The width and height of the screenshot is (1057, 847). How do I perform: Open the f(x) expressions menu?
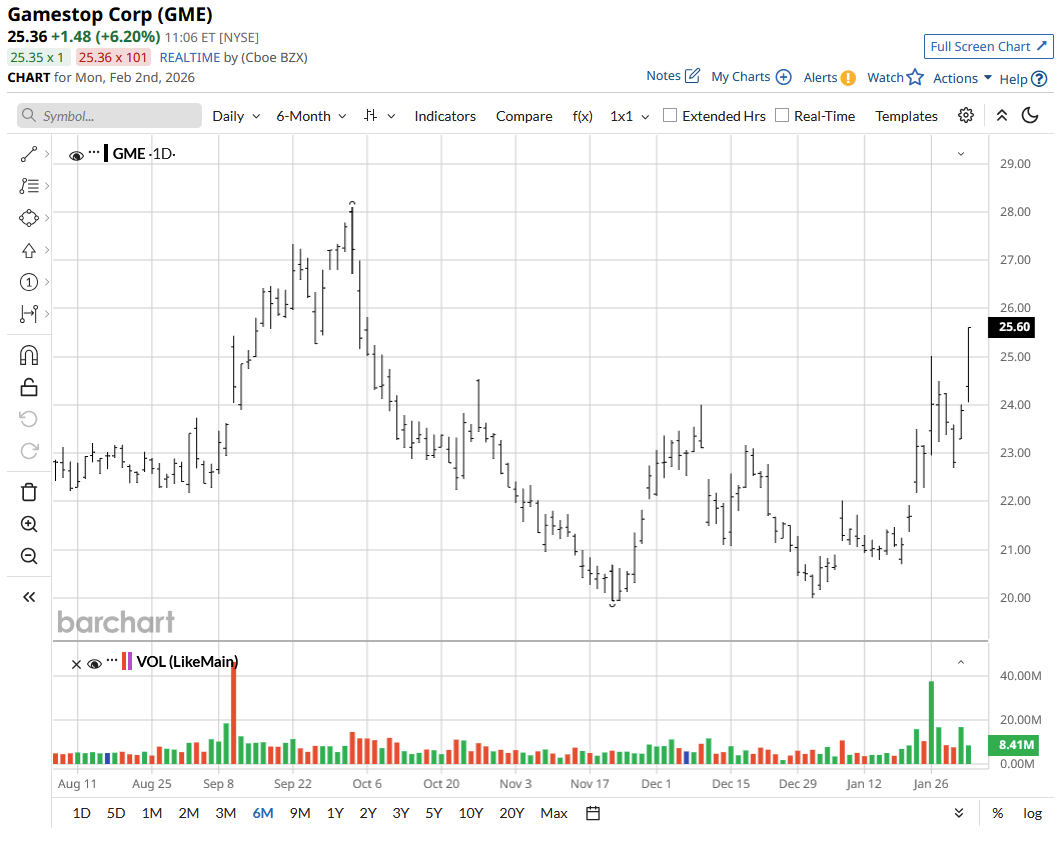(x=582, y=116)
